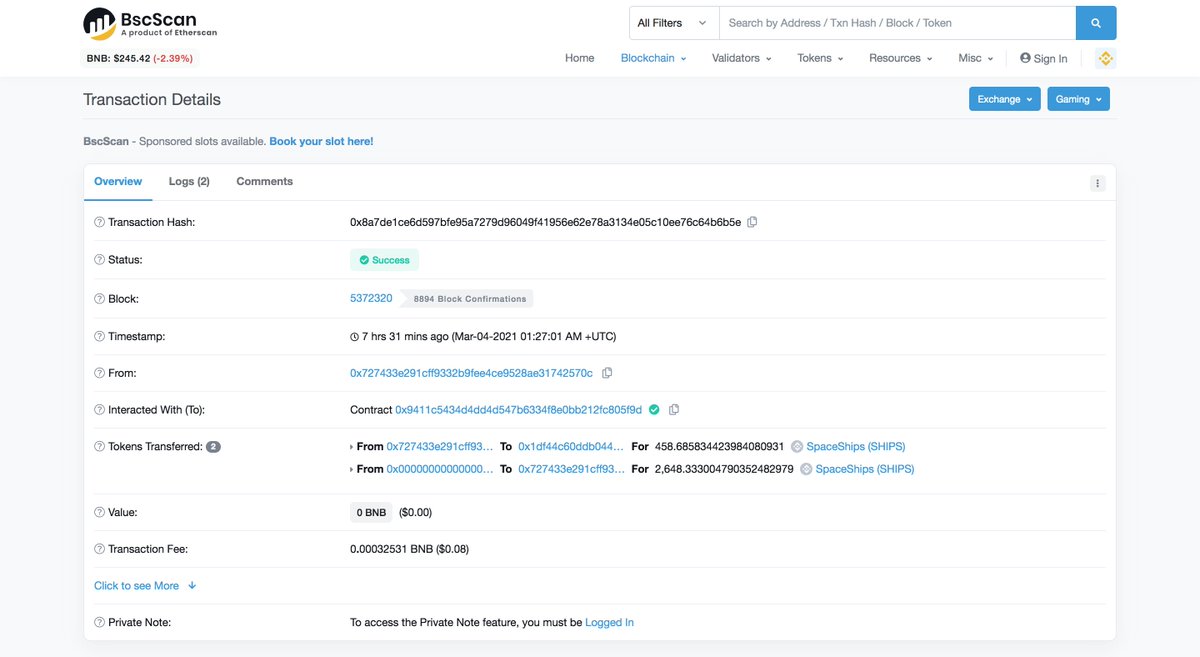Click the help icon next to Status

[99, 260]
